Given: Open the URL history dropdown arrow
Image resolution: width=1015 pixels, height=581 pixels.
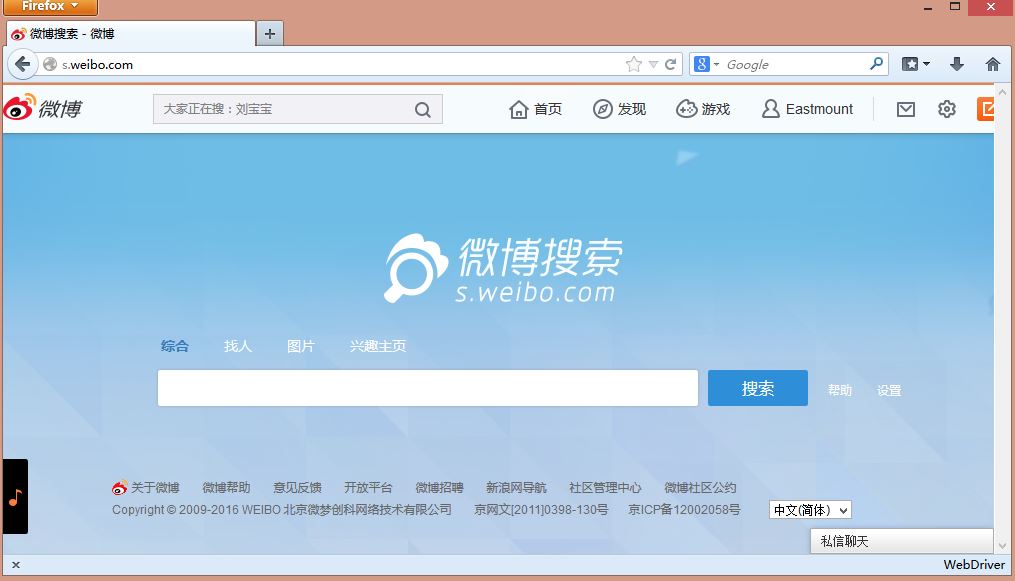Looking at the screenshot, I should tap(653, 64).
